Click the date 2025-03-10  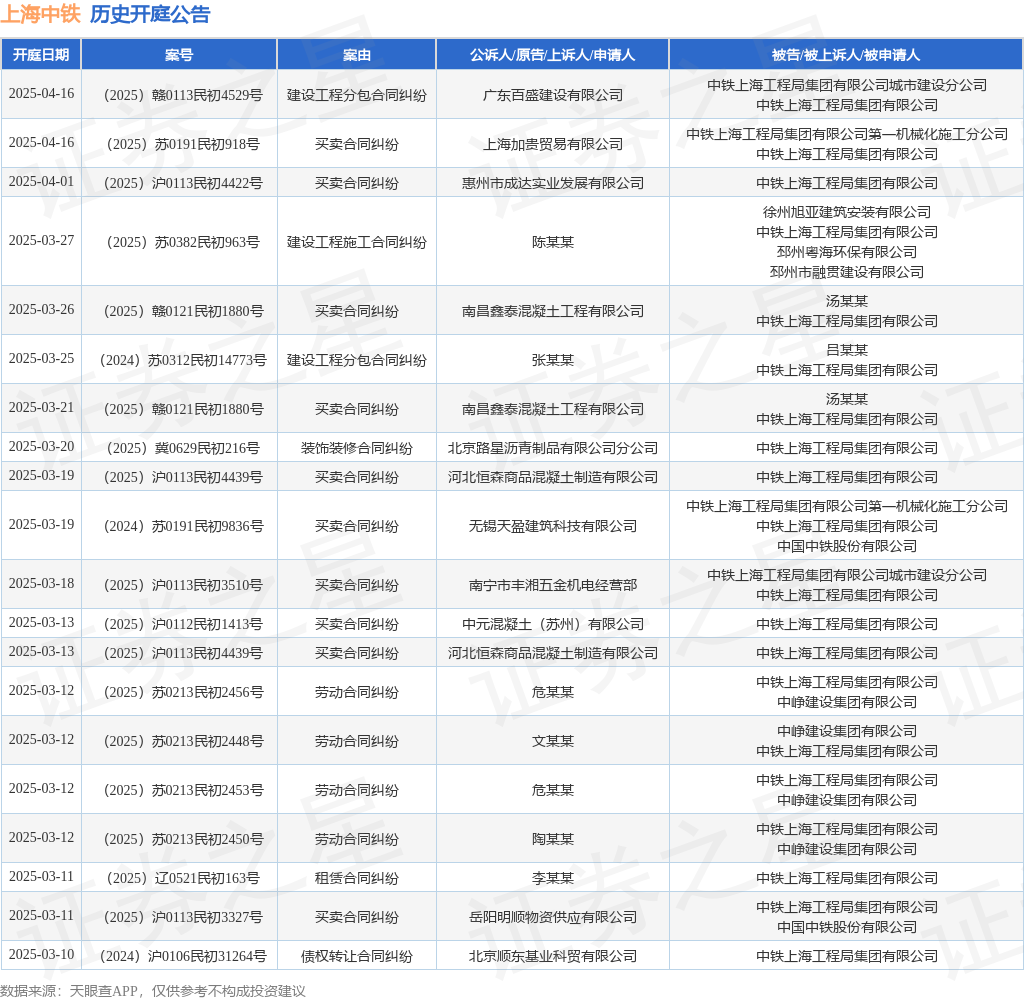41,955
